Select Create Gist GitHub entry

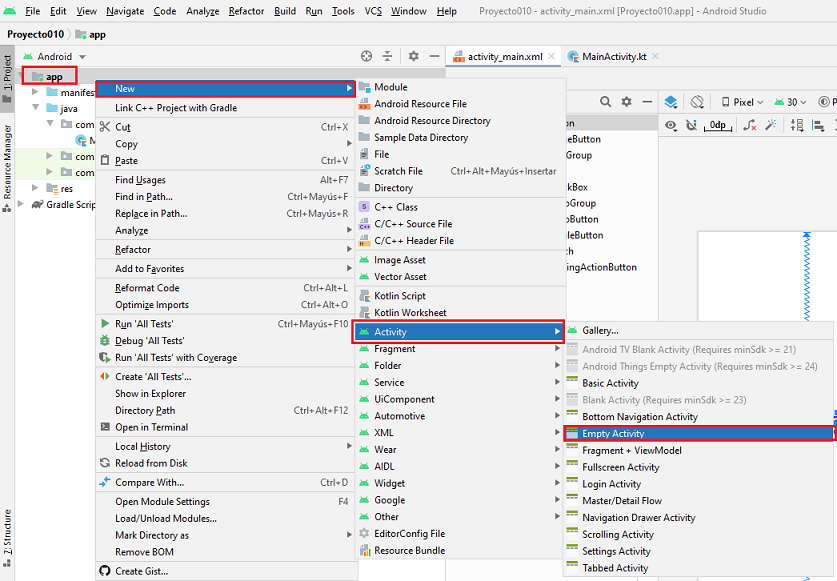(x=225, y=571)
